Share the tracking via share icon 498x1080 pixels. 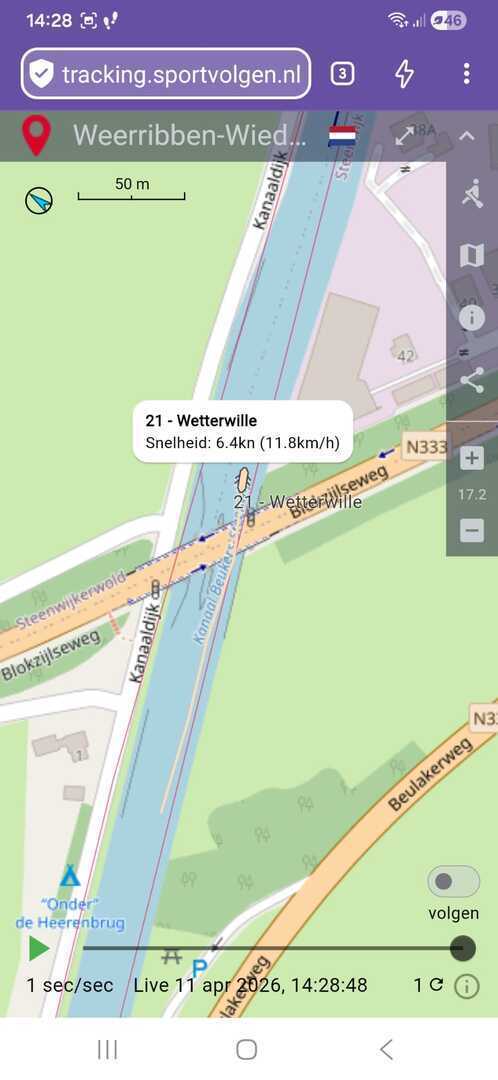coord(472,380)
